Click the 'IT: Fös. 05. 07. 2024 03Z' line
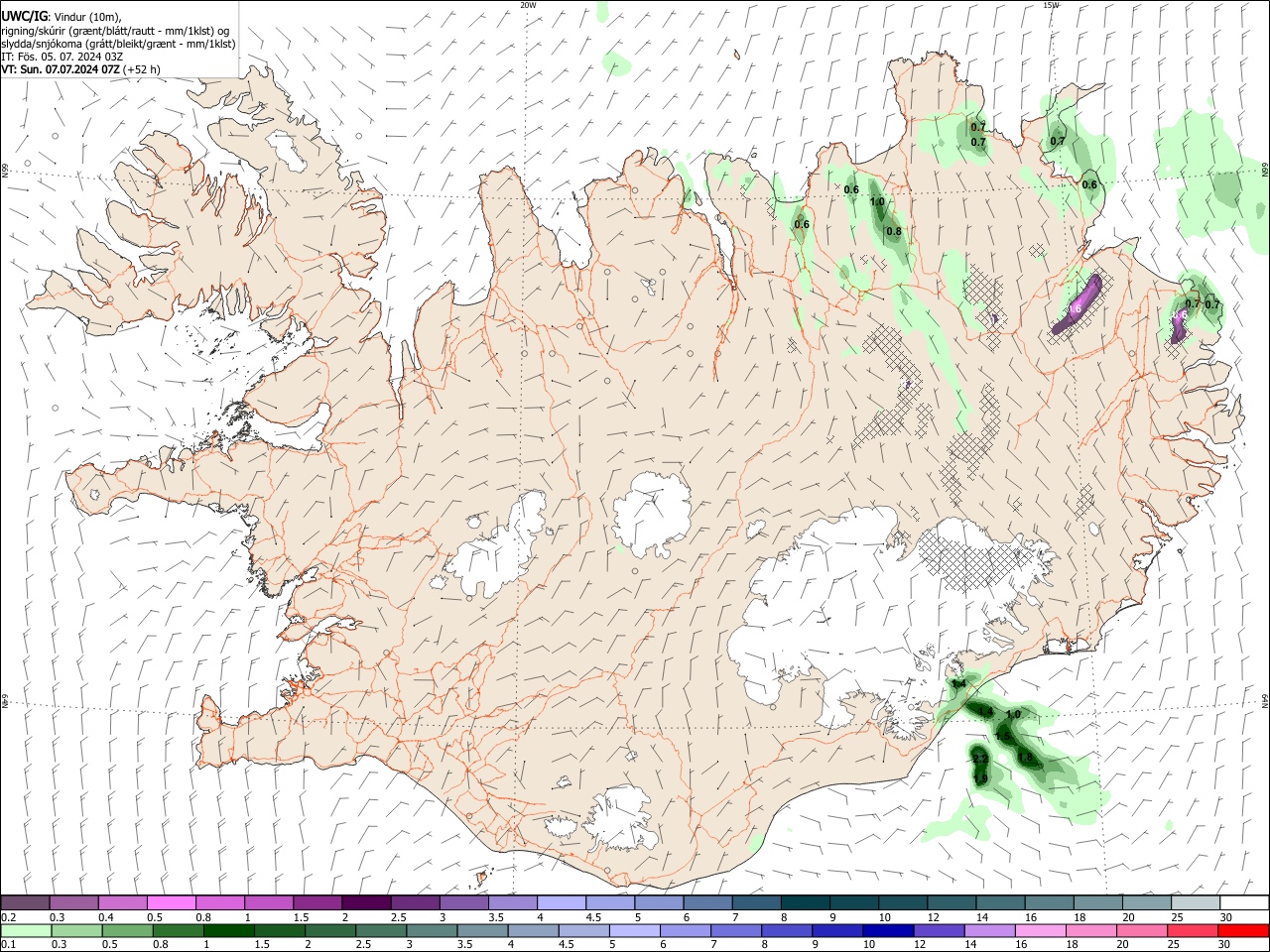 (x=62, y=57)
